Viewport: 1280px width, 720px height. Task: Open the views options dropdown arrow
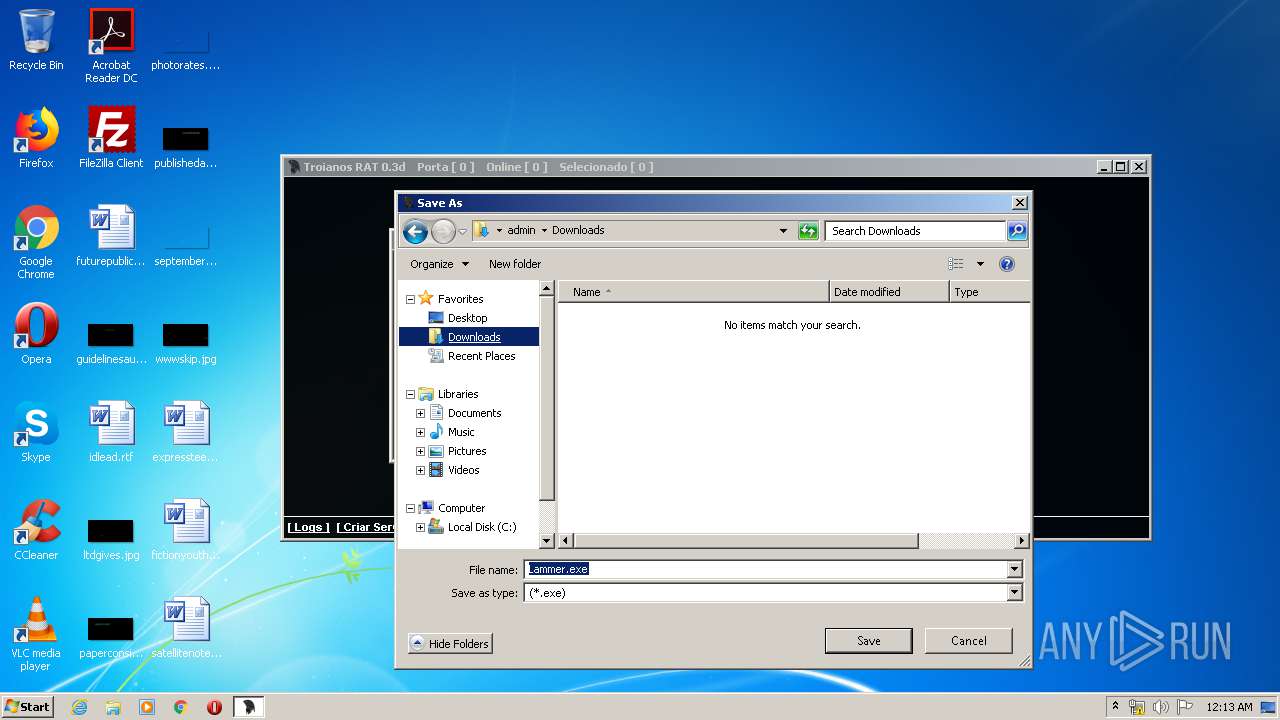[x=980, y=264]
